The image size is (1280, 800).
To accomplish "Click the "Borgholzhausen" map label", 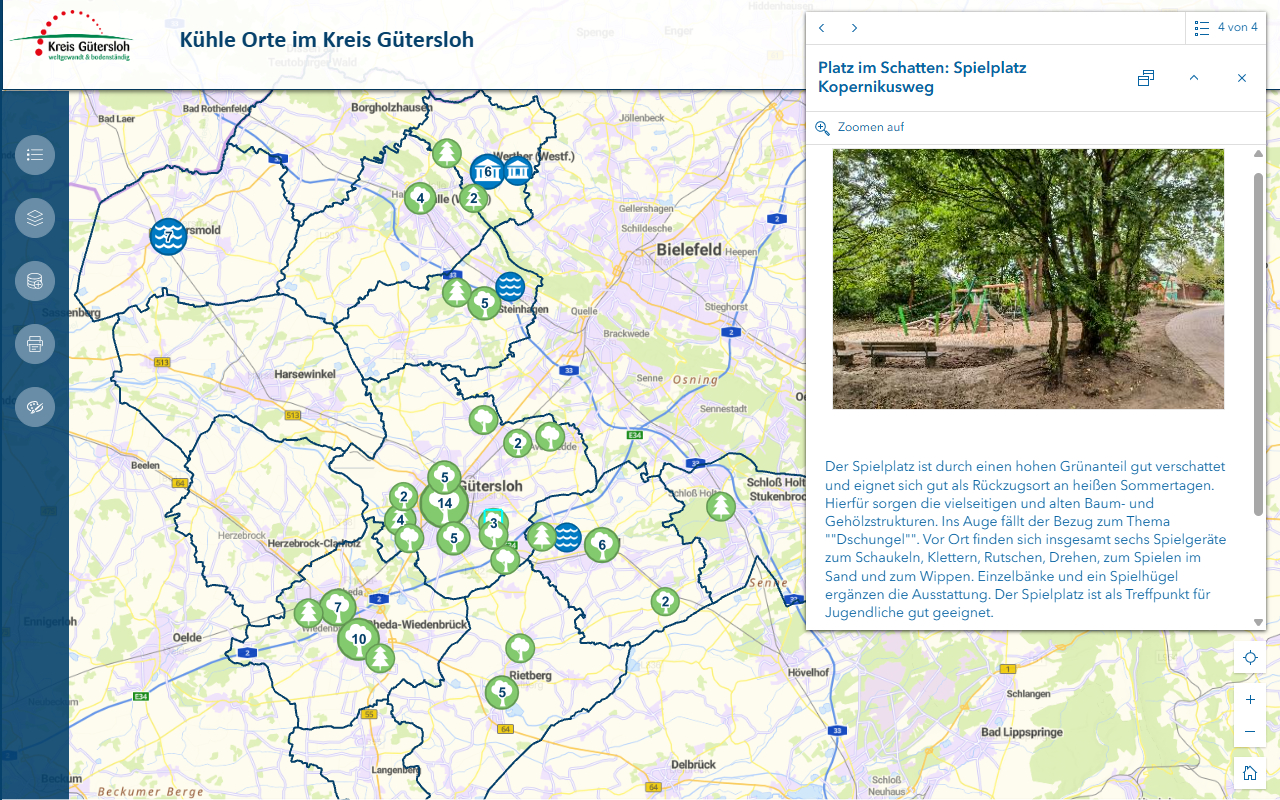I will [x=390, y=107].
